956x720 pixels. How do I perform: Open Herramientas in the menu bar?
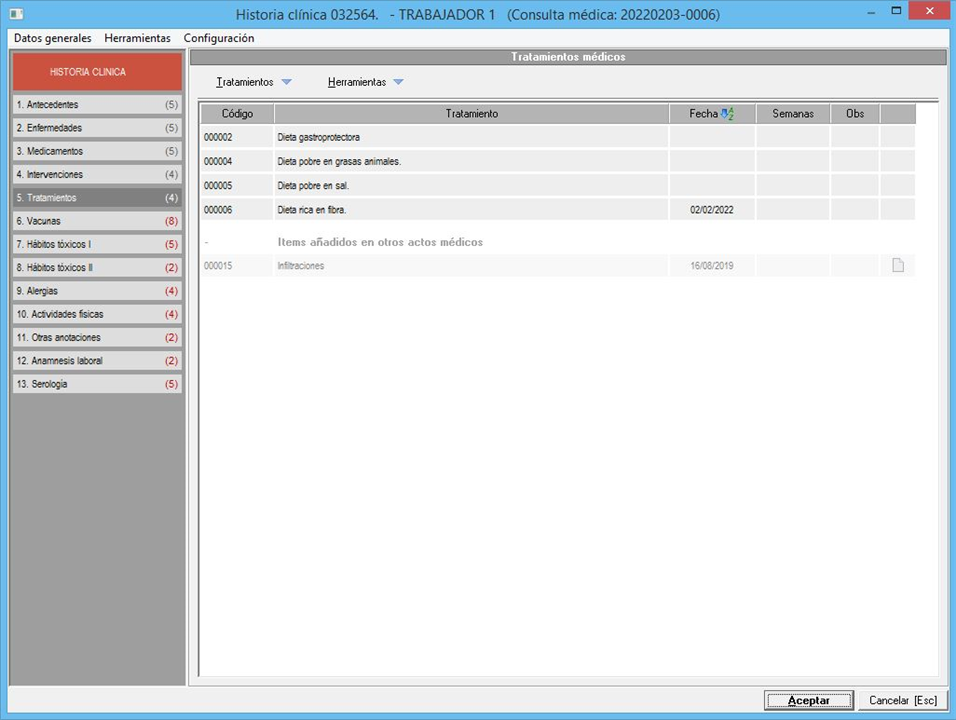pos(137,38)
